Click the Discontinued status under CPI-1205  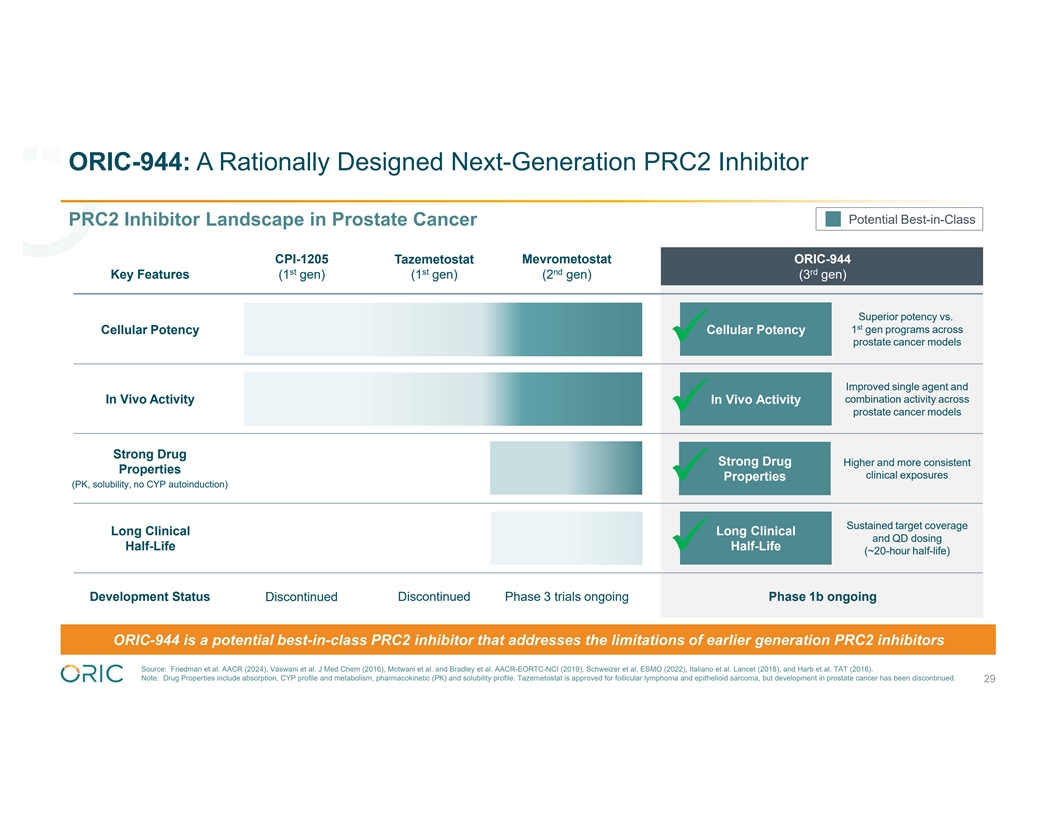pyautogui.click(x=301, y=597)
